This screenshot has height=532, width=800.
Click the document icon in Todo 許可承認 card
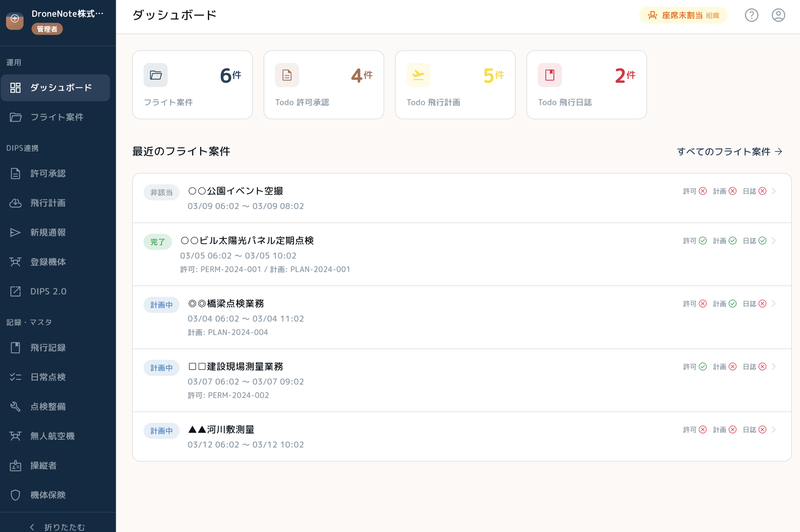(x=287, y=75)
